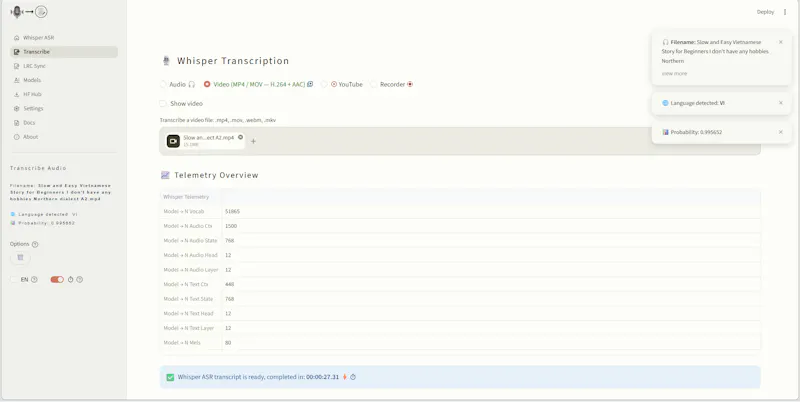800x402 pixels.
Task: Click the trash icon under Options
Action: tap(20, 258)
